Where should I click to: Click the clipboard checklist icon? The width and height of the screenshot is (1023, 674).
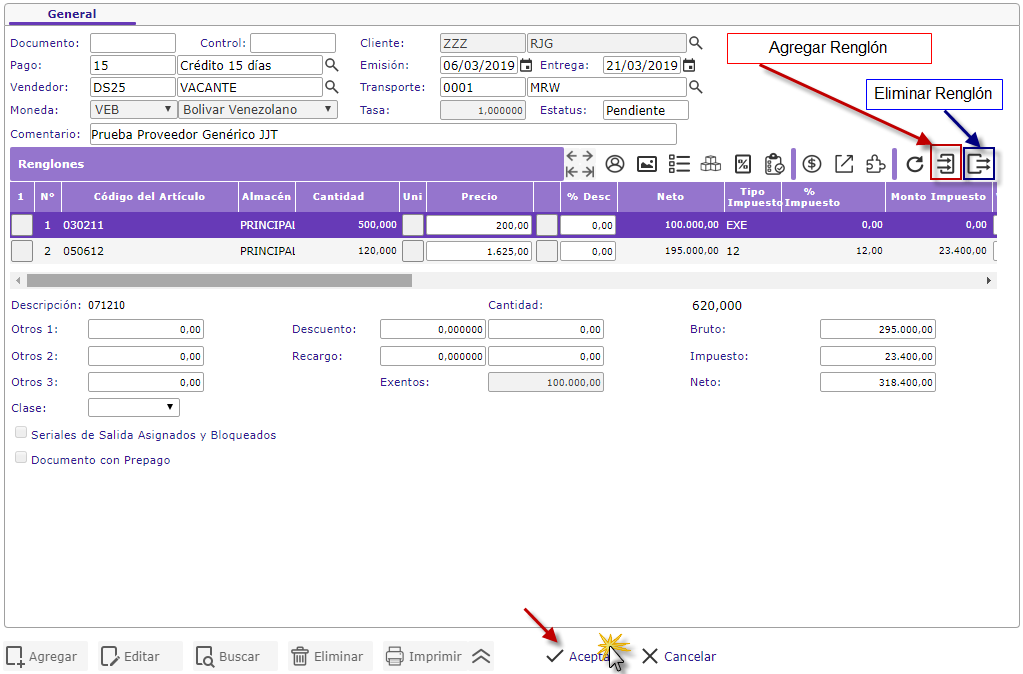pyautogui.click(x=773, y=164)
